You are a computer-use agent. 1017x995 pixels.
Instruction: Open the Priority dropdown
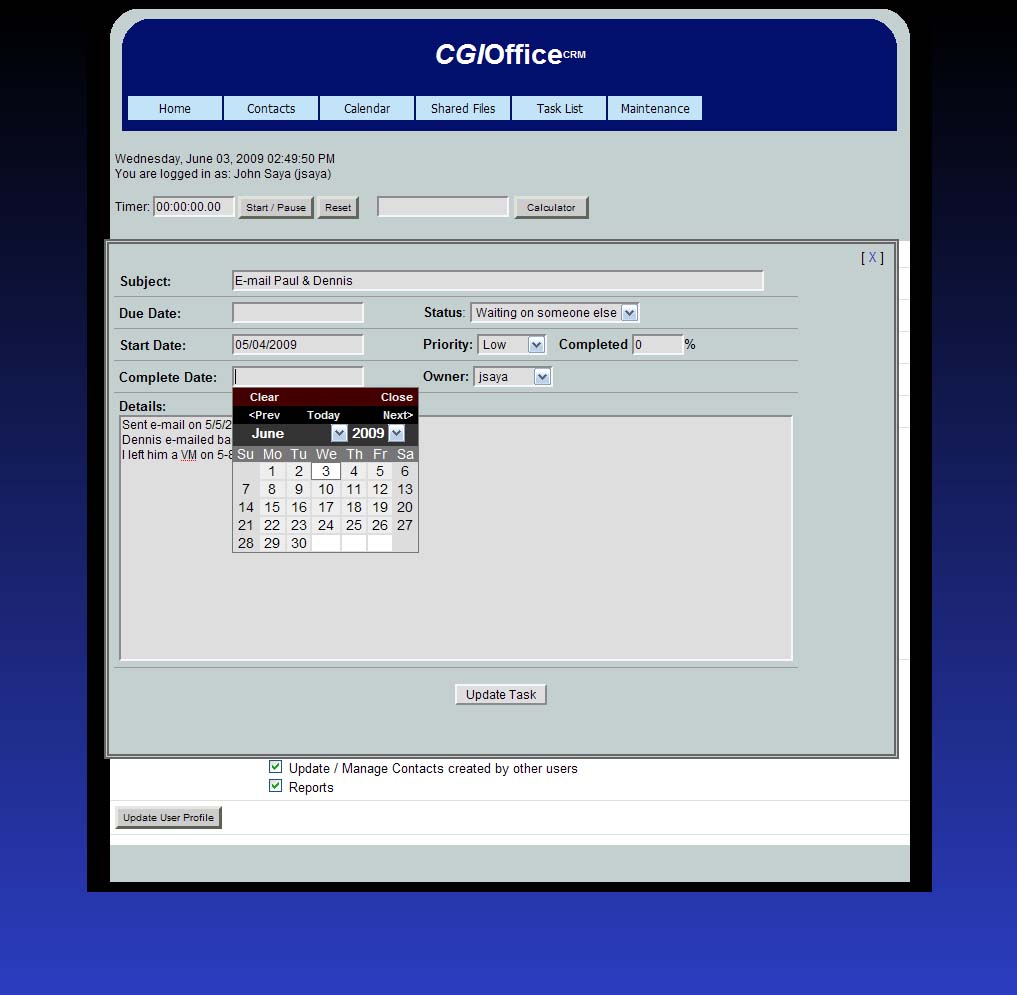coord(511,344)
